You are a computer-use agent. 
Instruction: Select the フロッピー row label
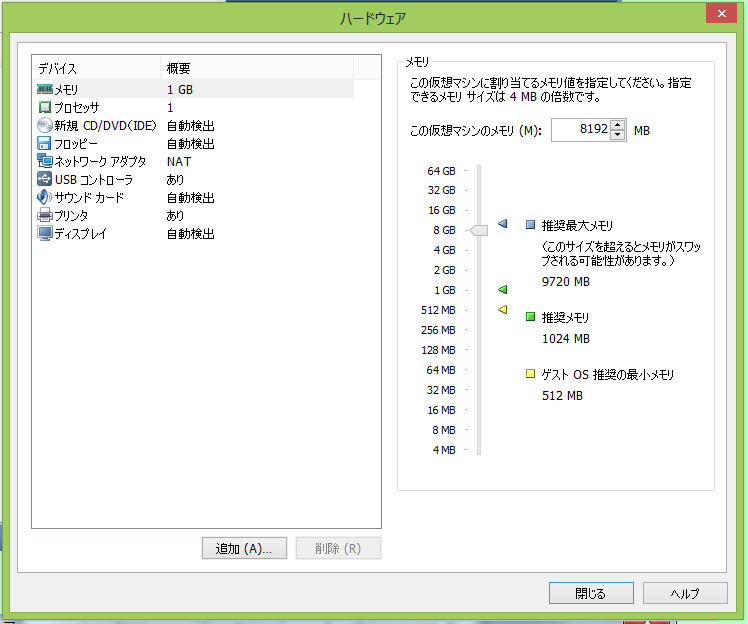[x=76, y=144]
